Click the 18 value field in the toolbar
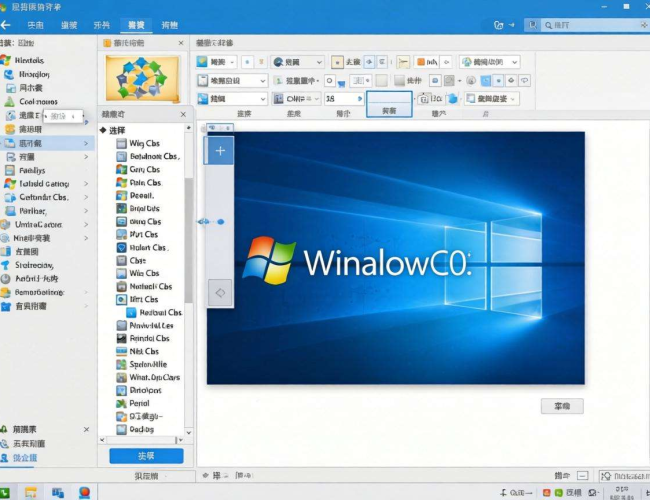The height and width of the screenshot is (500, 650). pyautogui.click(x=344, y=99)
